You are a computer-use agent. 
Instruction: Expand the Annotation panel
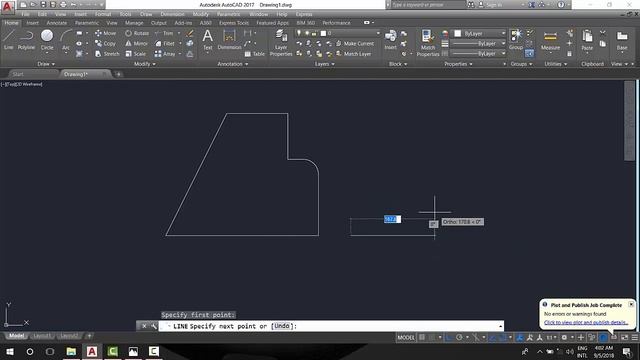(233, 64)
